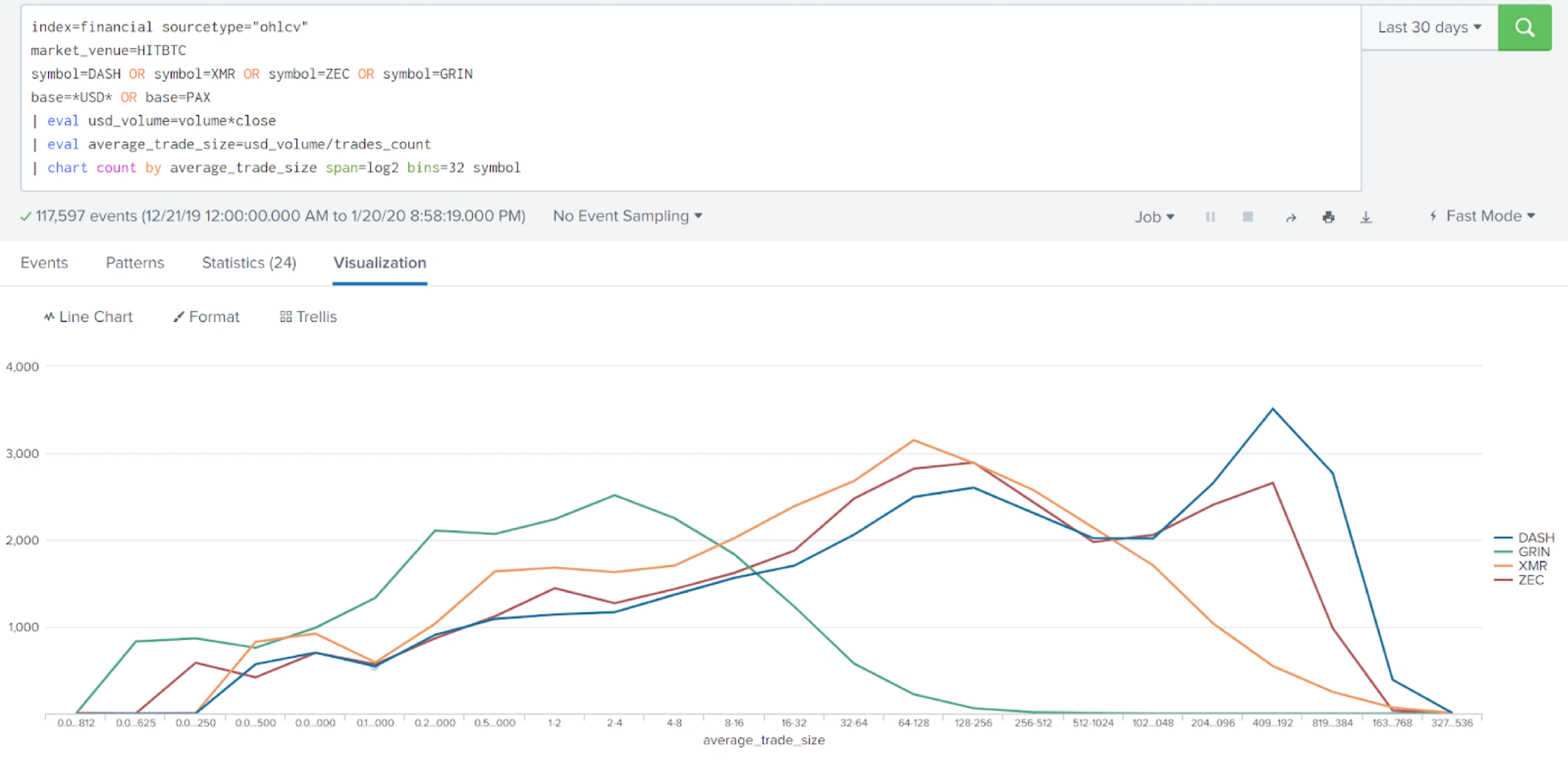Screen dimensions: 1568x763
Task: Click the XMR peak point at 64-128
Action: tap(913, 440)
